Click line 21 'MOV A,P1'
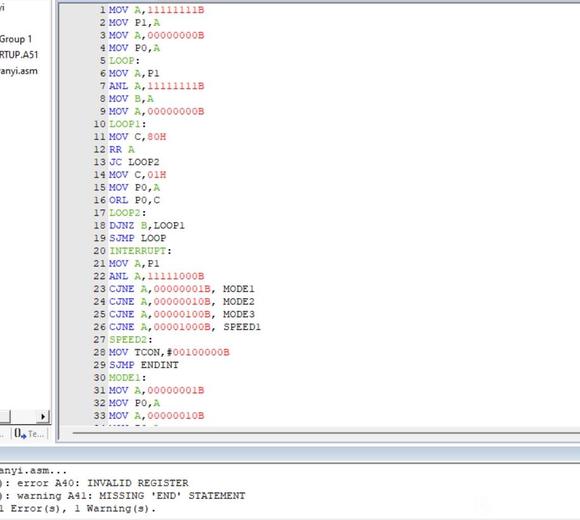The image size is (580, 520). click(134, 264)
